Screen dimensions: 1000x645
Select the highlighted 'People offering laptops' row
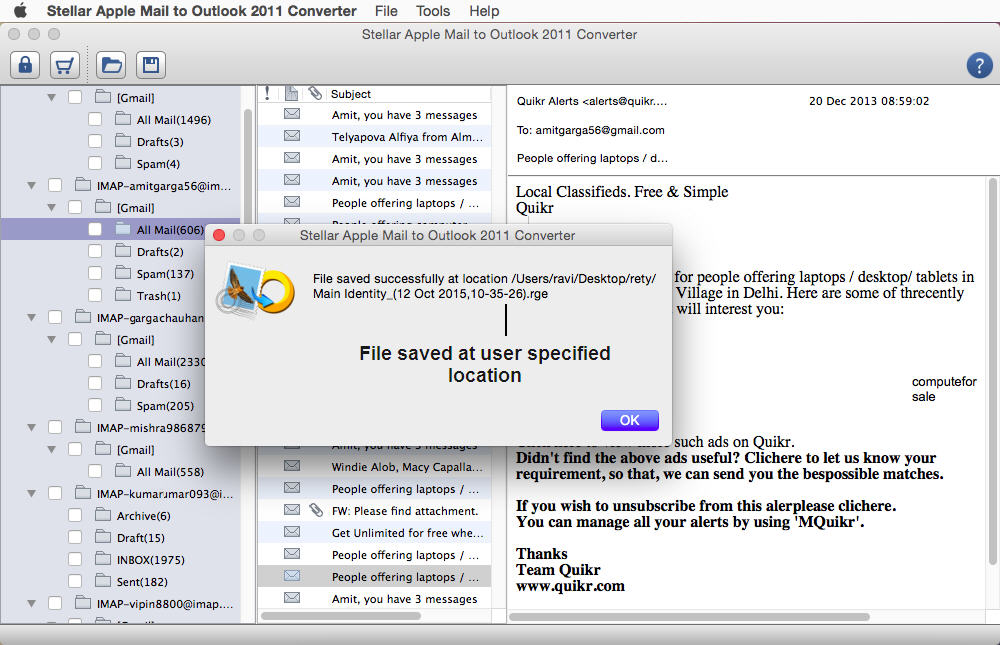(374, 577)
